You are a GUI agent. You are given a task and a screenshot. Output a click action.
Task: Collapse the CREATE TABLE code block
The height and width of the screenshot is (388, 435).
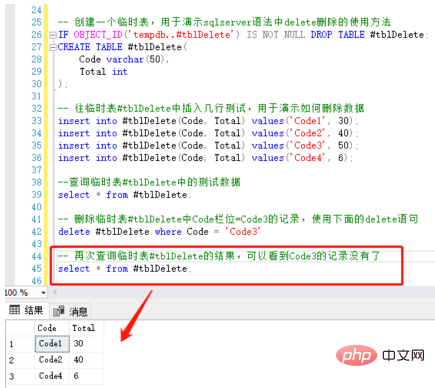coord(53,47)
